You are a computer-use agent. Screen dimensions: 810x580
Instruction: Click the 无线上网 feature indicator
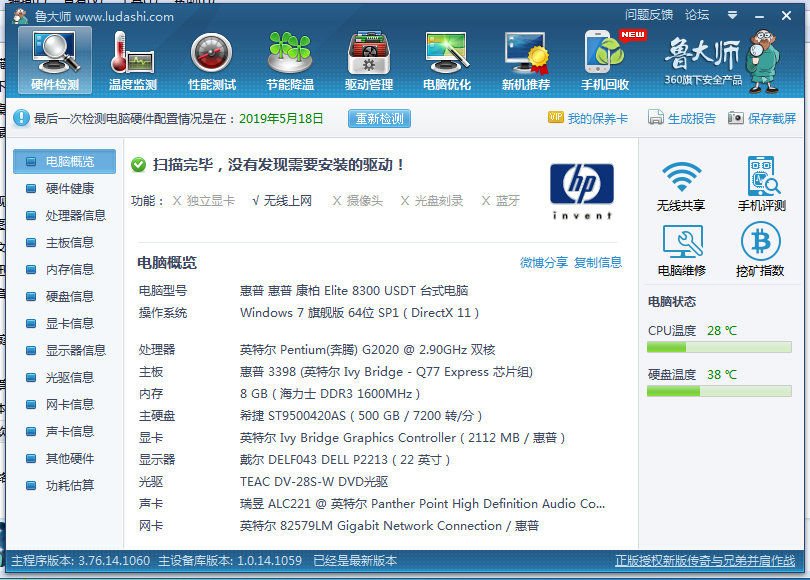pyautogui.click(x=282, y=200)
